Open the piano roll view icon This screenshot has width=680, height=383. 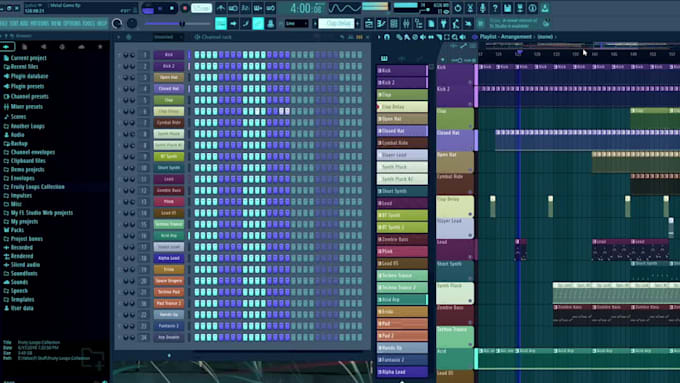[381, 23]
